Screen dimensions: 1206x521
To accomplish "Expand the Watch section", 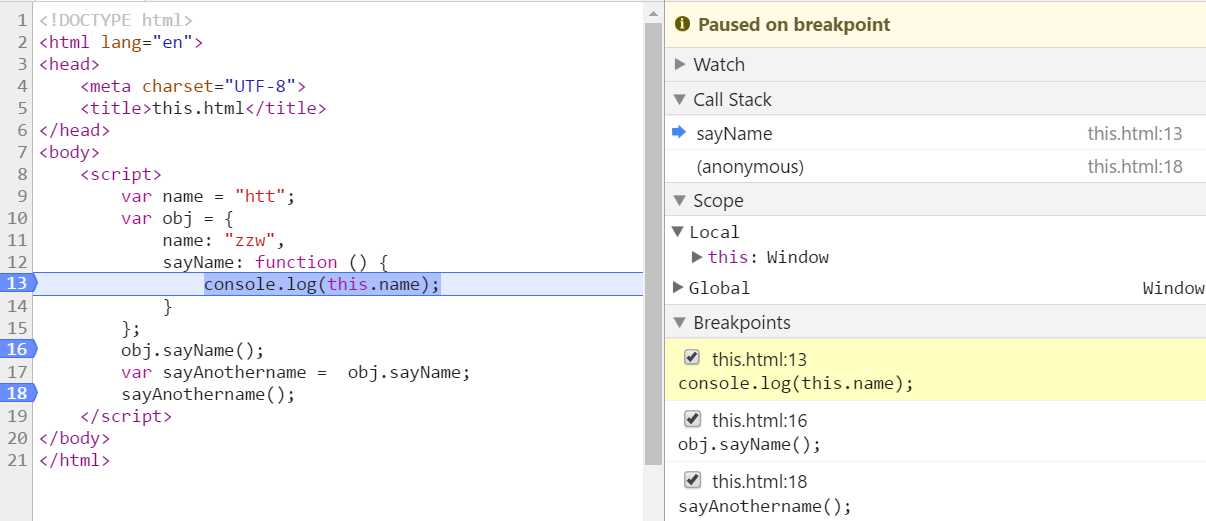I will coord(681,64).
